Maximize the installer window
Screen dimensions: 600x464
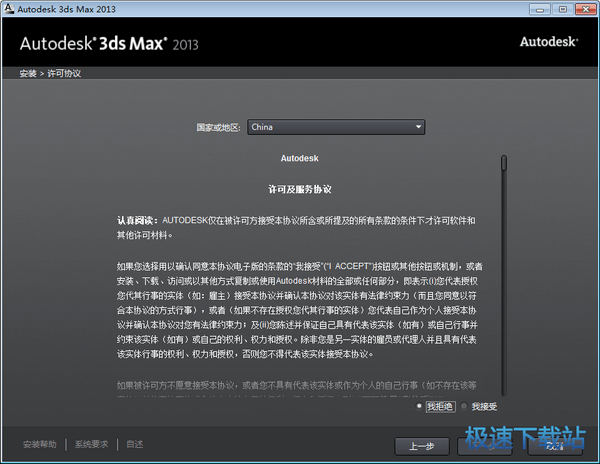pyautogui.click(x=563, y=9)
